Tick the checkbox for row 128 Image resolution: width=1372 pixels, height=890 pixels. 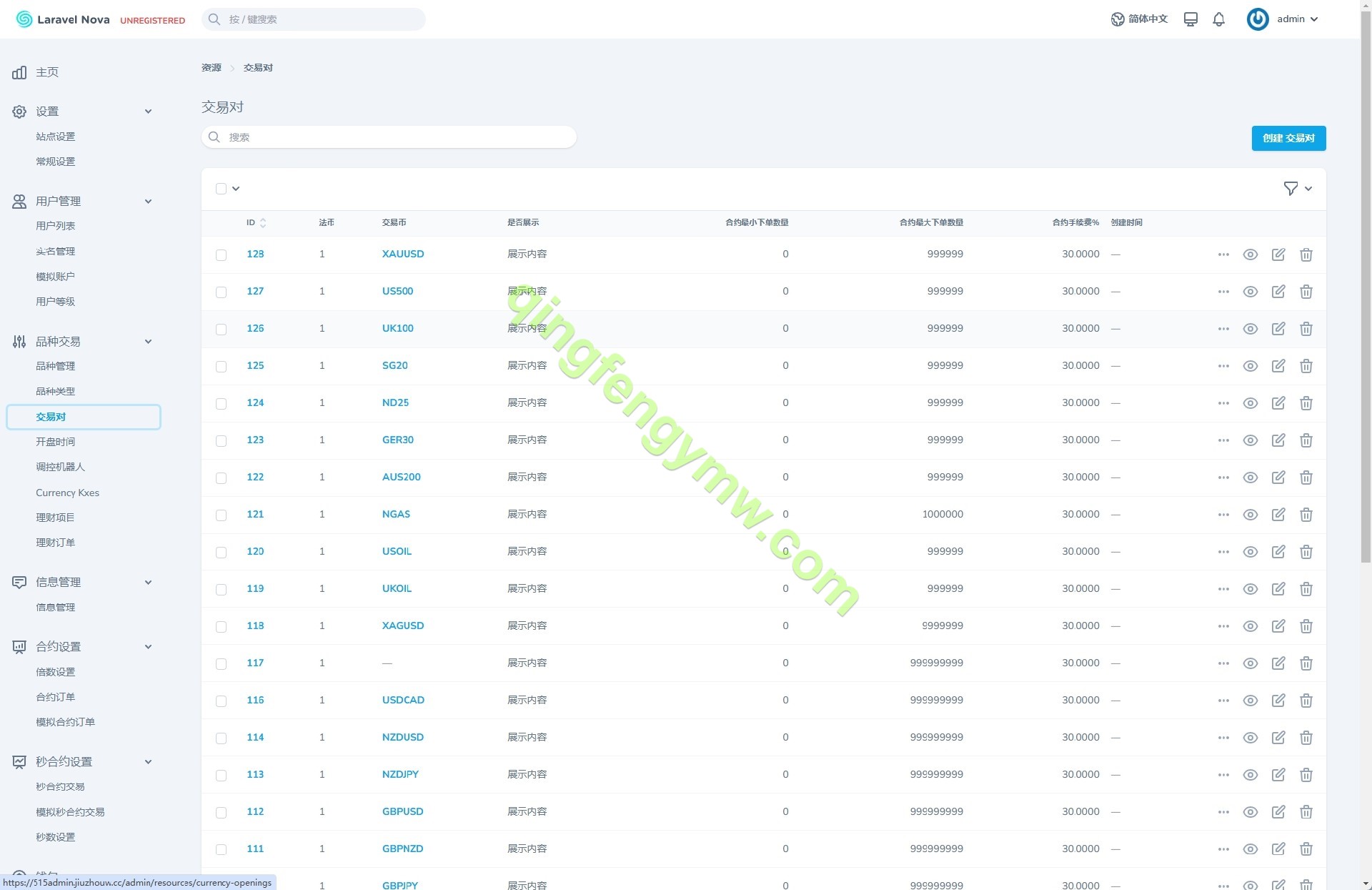click(221, 255)
